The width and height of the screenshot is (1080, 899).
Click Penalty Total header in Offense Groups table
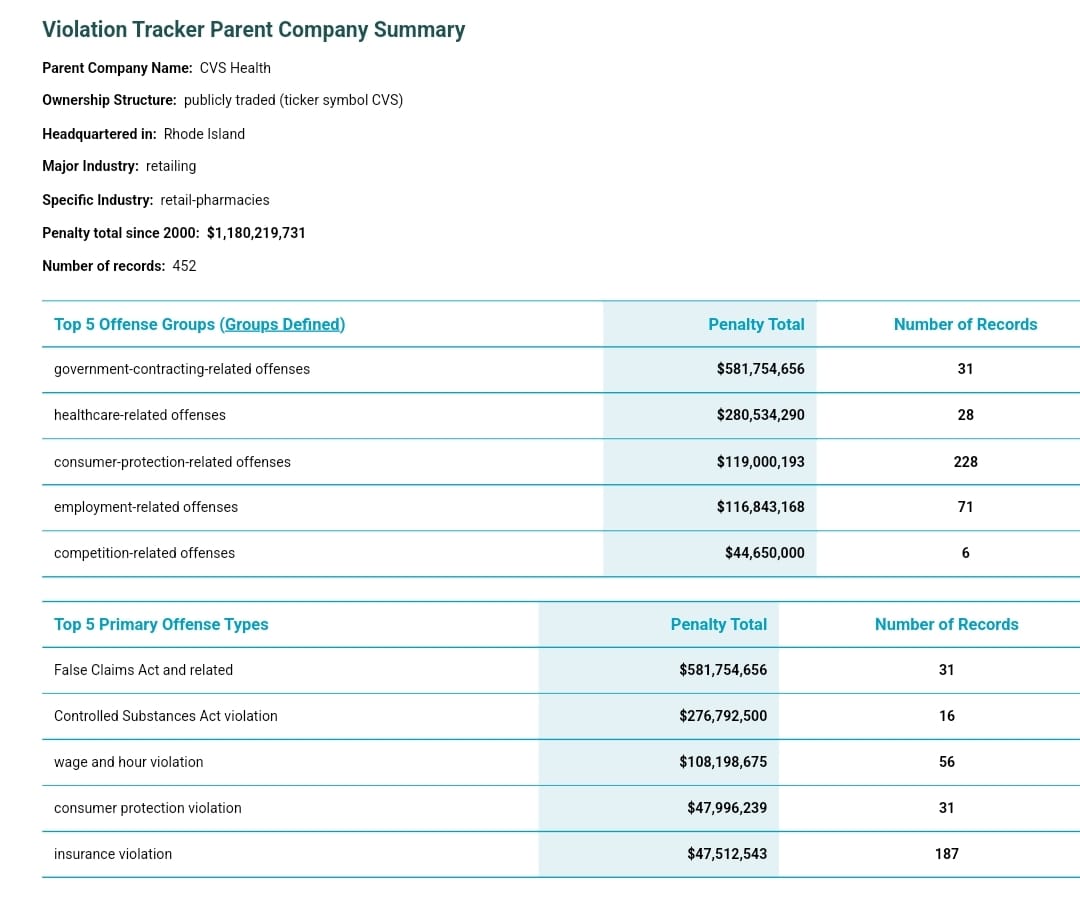pyautogui.click(x=756, y=324)
